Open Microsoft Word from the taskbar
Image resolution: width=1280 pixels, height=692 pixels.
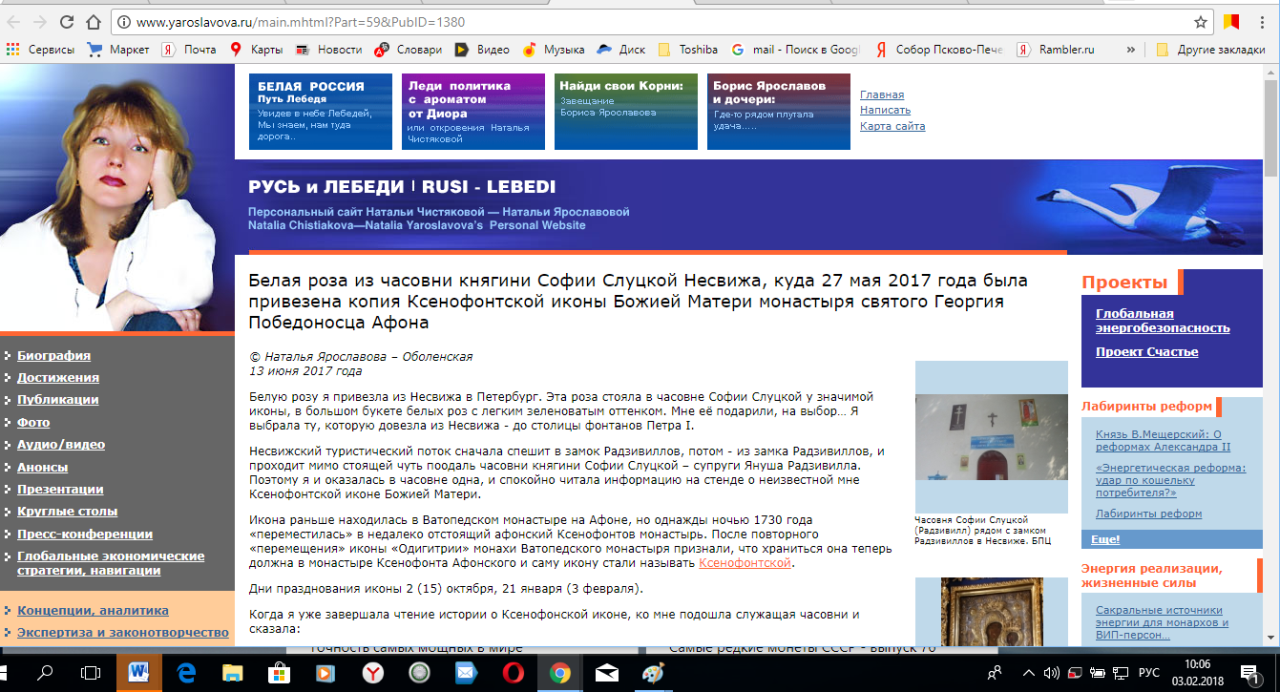[138, 673]
